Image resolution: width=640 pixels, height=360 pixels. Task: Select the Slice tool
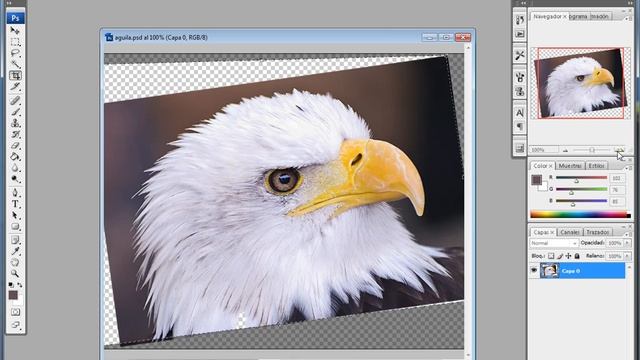click(16, 87)
